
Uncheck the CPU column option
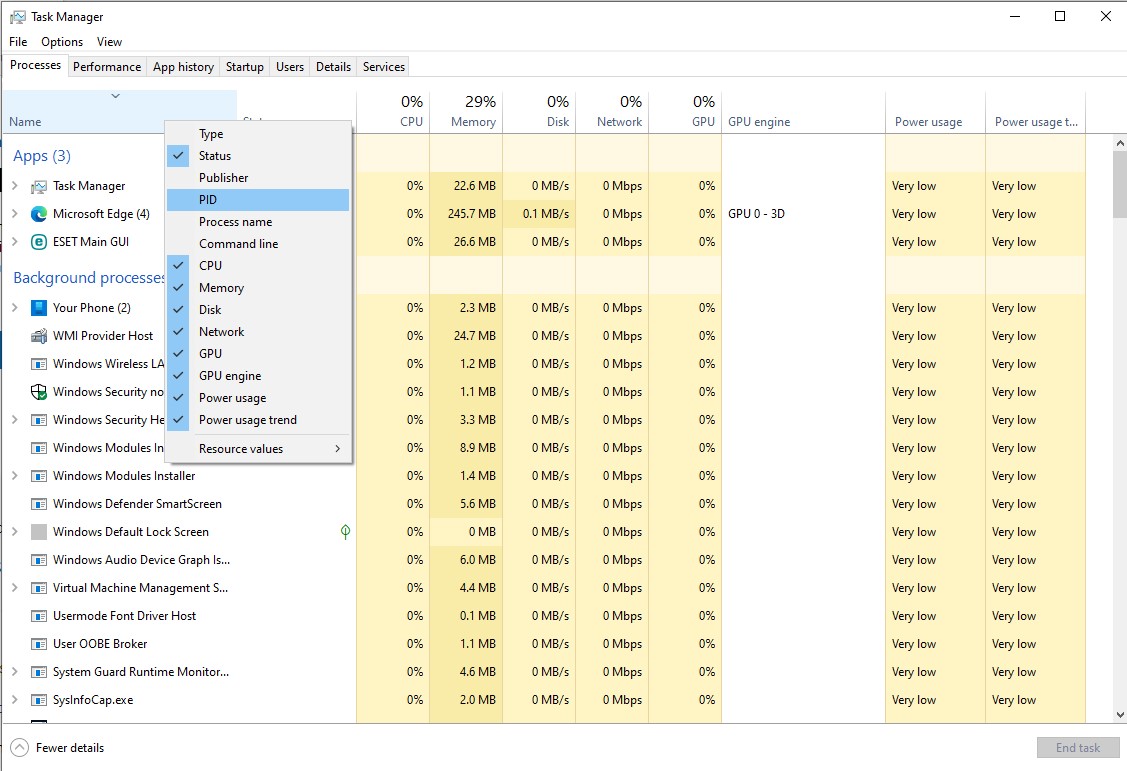[257, 266]
